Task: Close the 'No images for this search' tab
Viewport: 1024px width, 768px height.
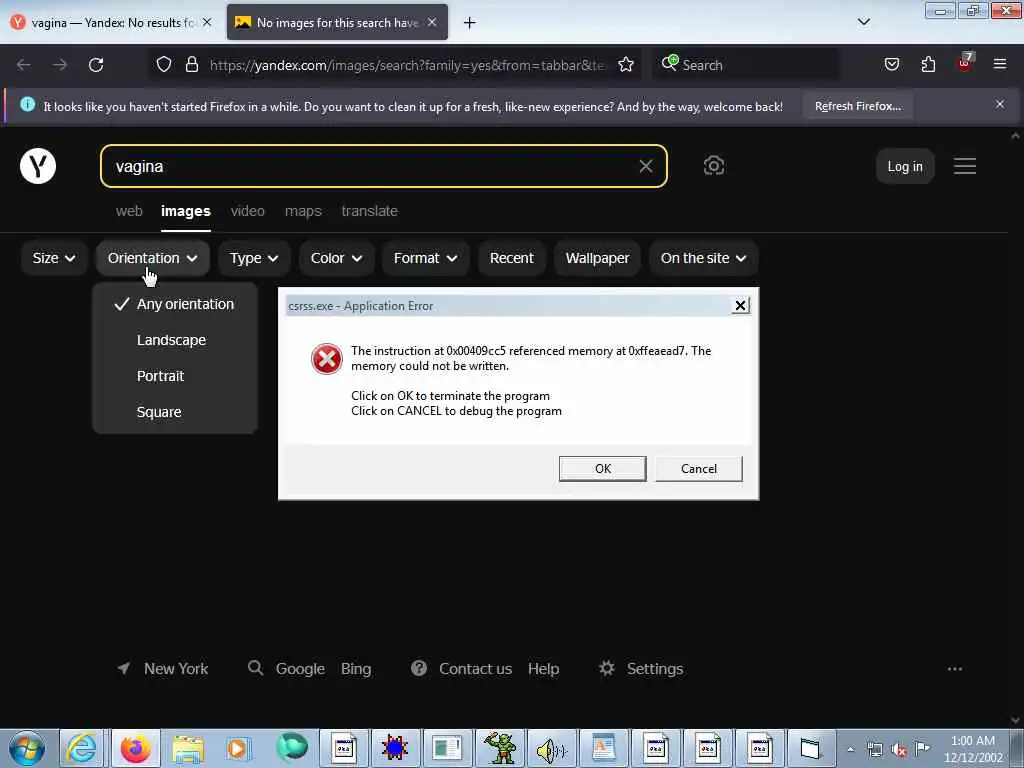Action: (432, 22)
